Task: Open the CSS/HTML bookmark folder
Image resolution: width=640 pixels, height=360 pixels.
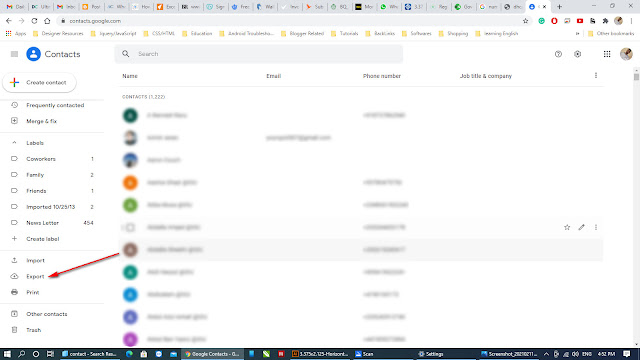Action: 159,33
